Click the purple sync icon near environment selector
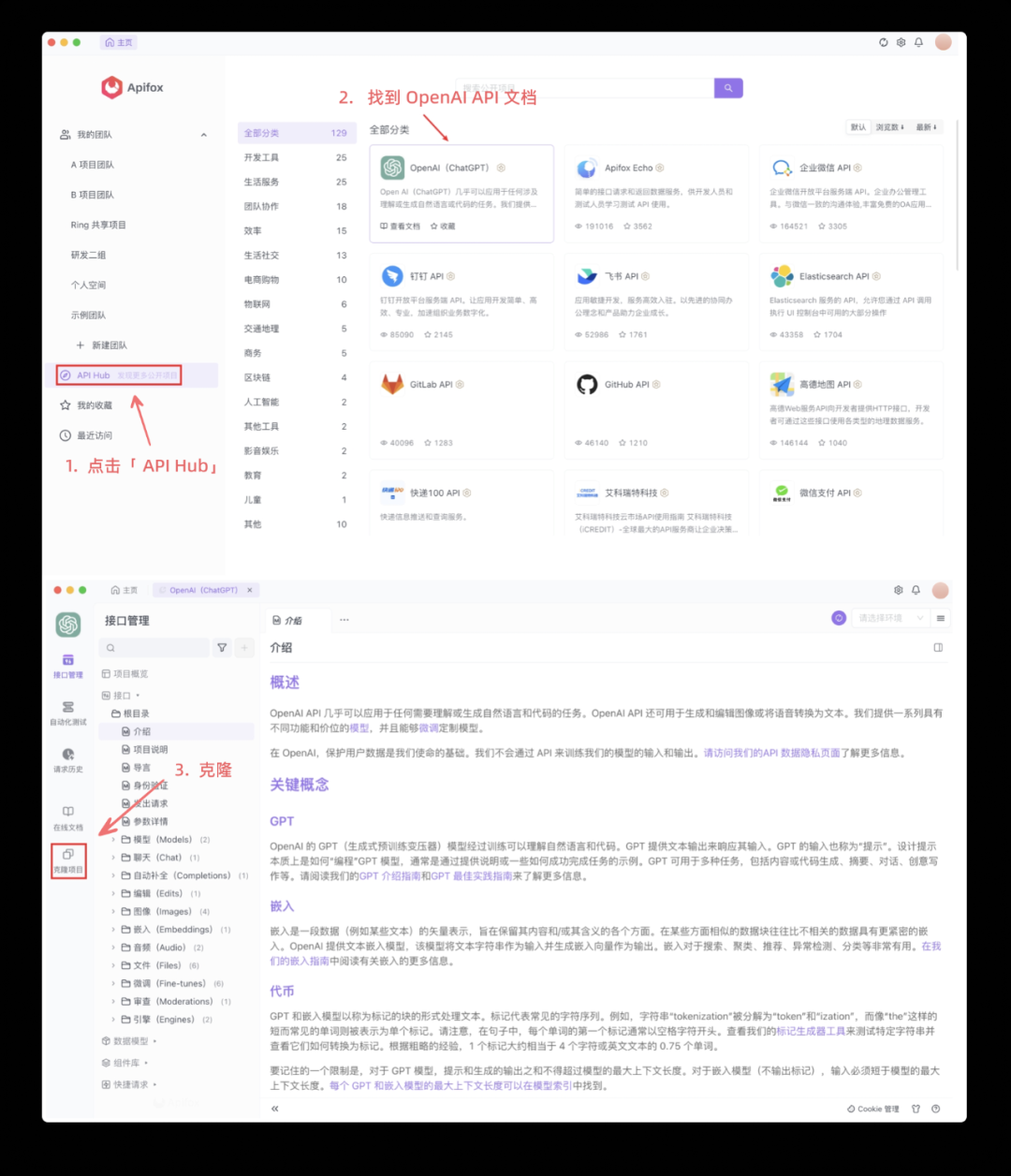1011x1176 pixels. (x=839, y=618)
